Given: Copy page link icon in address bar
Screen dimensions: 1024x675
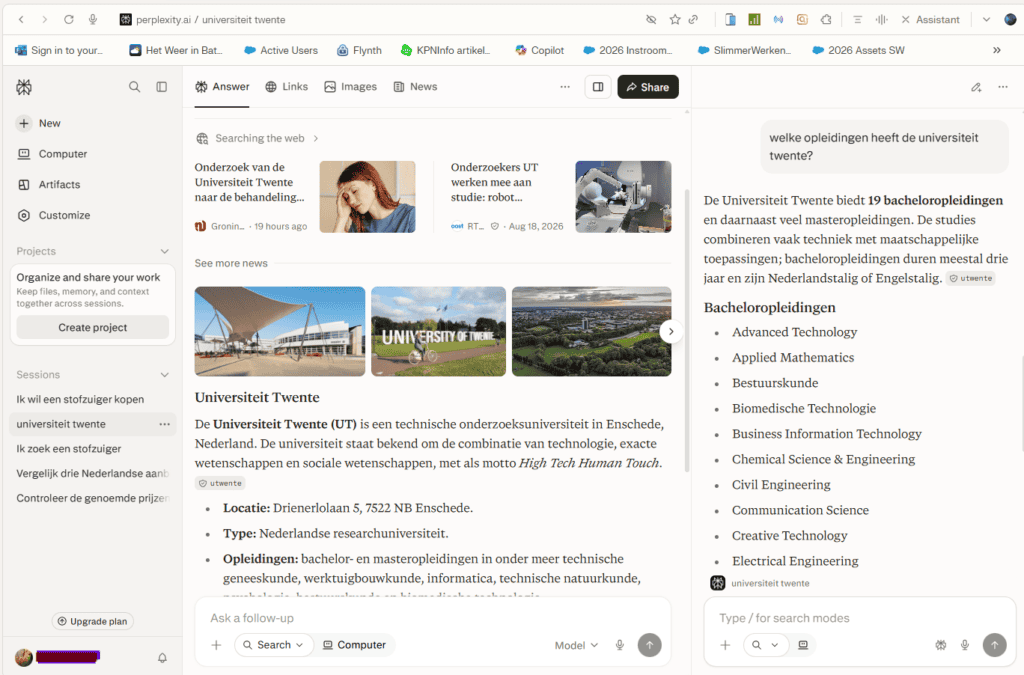Looking at the screenshot, I should [x=694, y=20].
